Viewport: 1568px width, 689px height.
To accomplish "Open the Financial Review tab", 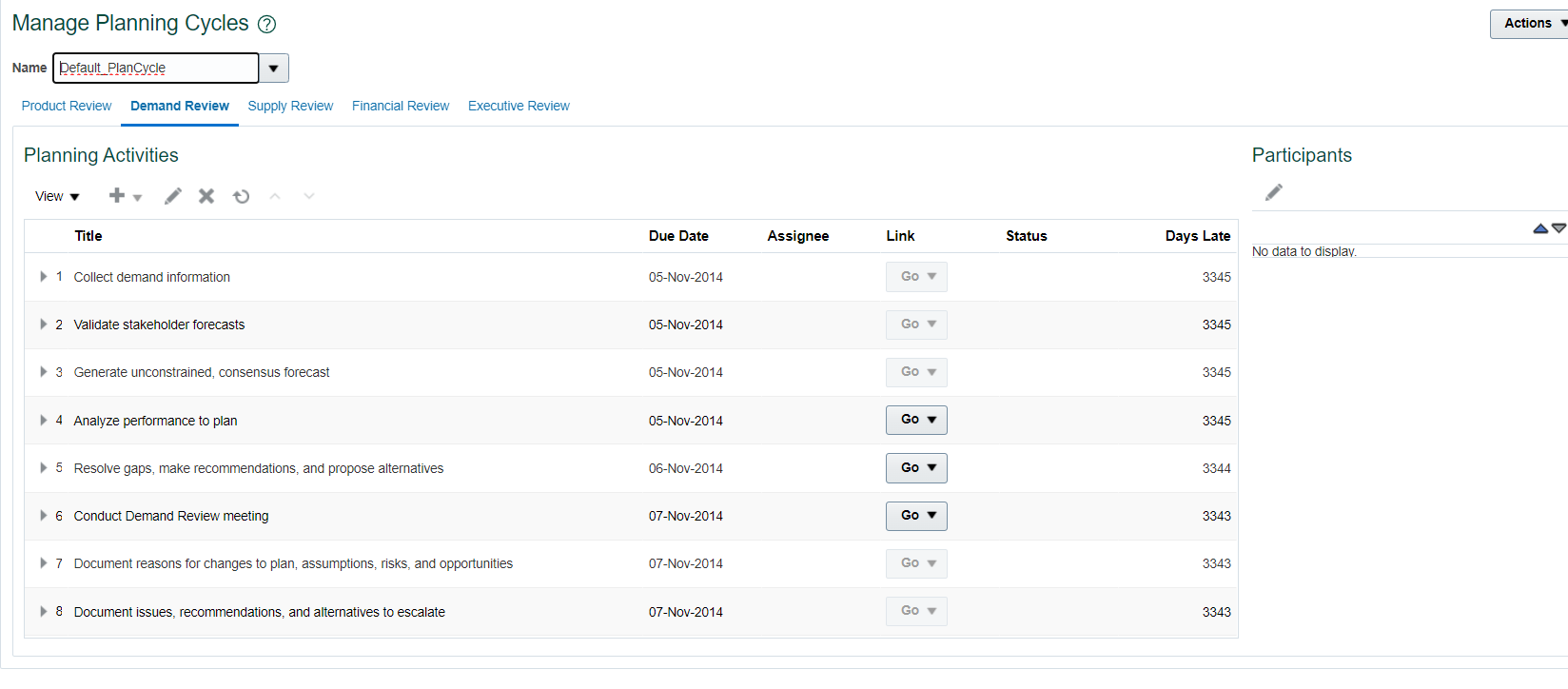I will click(401, 106).
